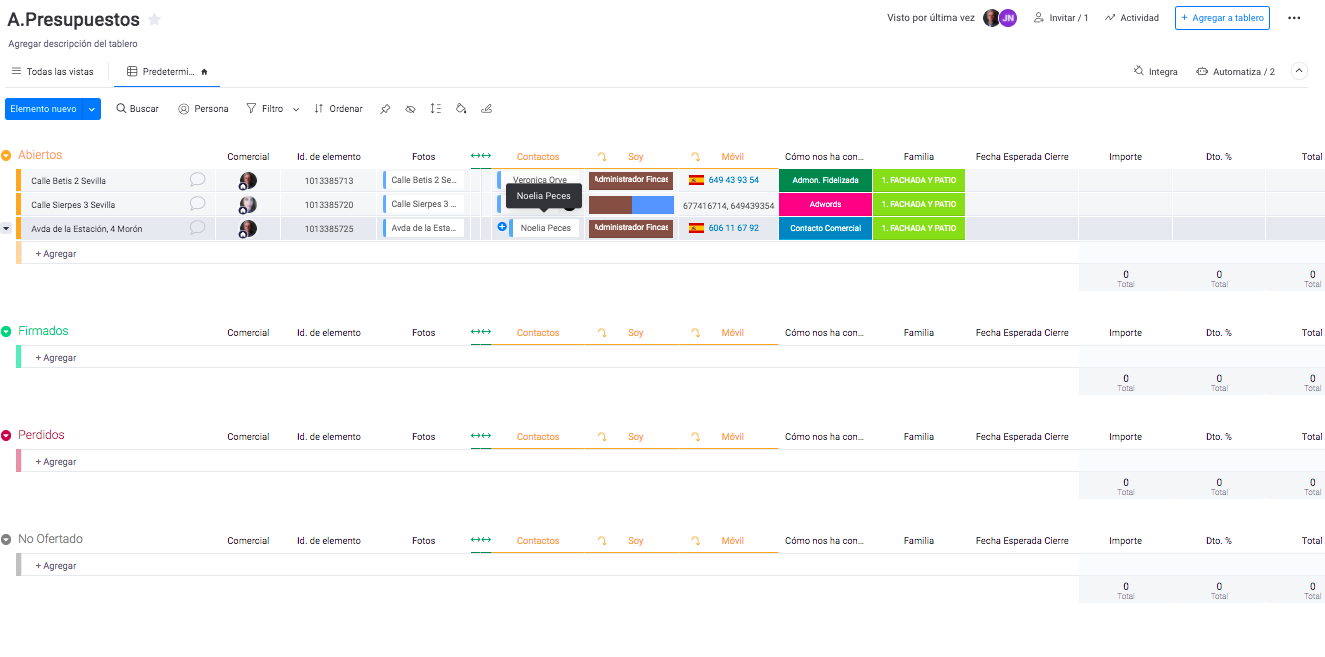Click the pin columns icon in toolbar
Screen dimensions: 1325x657
pos(385,109)
